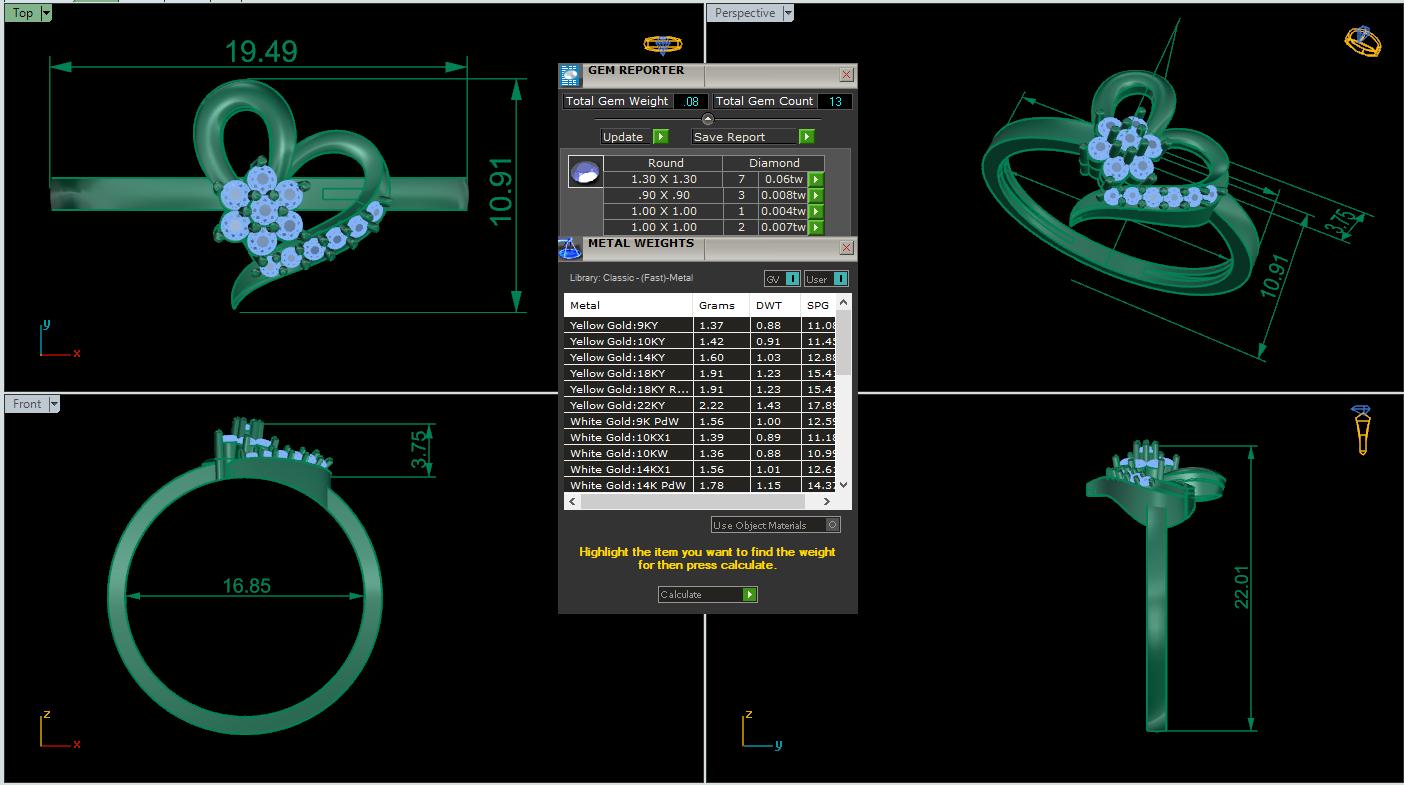Select the Yellow Gold:9KY row
Image resolution: width=1404 pixels, height=785 pixels.
(x=700, y=325)
